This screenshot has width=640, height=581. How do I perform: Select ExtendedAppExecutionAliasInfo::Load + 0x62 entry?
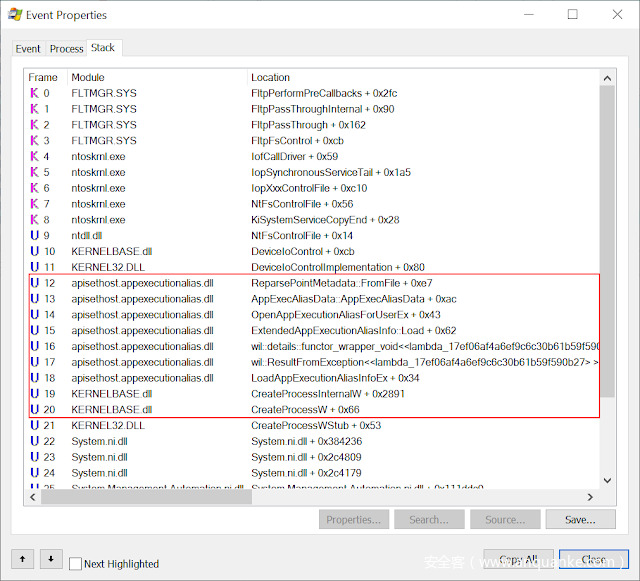pos(354,330)
